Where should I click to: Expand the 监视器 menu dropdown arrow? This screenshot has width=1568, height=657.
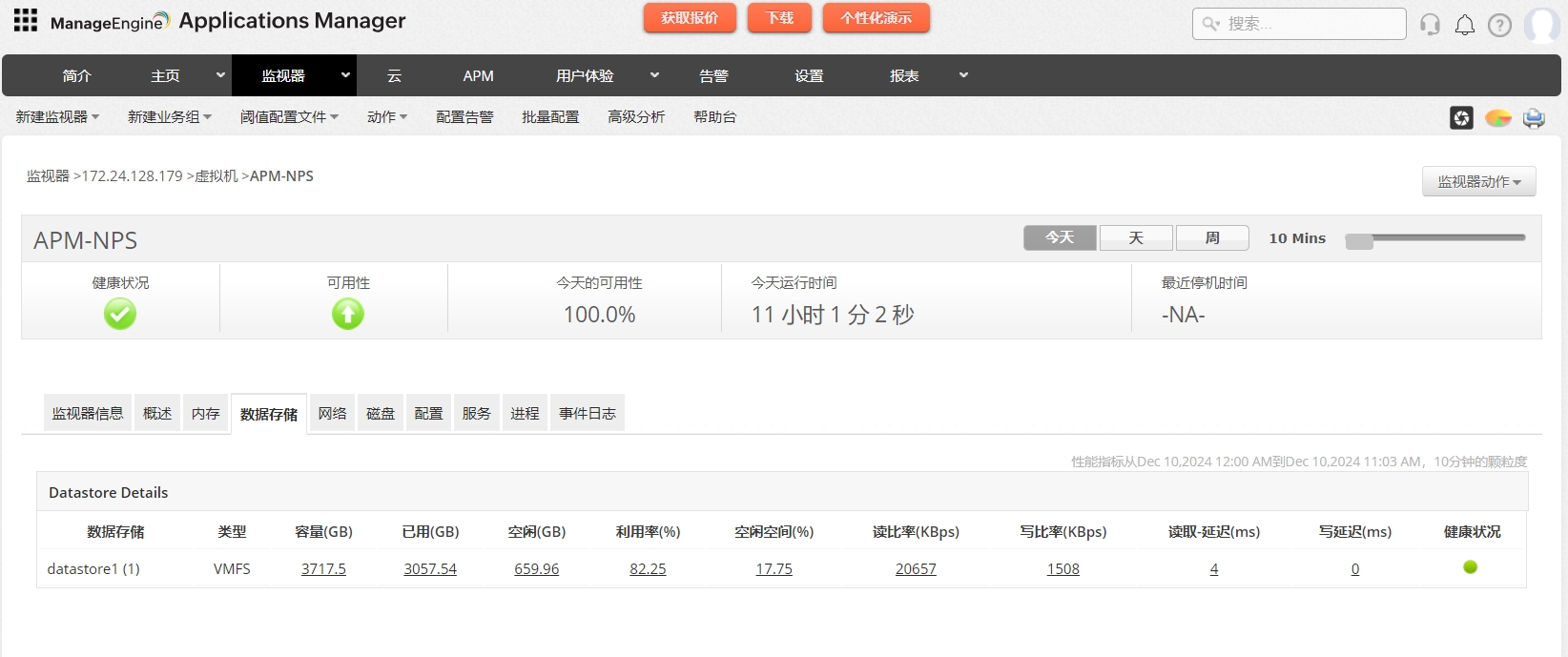pos(345,75)
